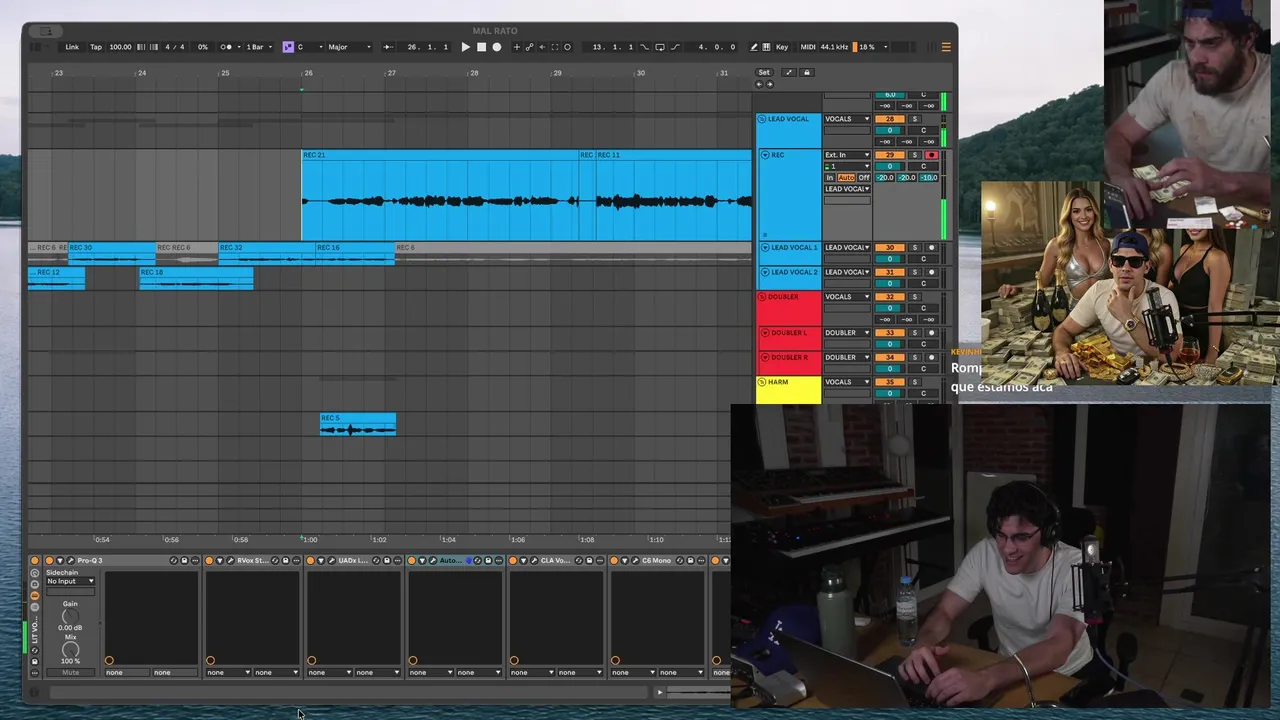The image size is (1280, 720).
Task: Click the Punch-Out switch icon
Action: click(x=675, y=47)
